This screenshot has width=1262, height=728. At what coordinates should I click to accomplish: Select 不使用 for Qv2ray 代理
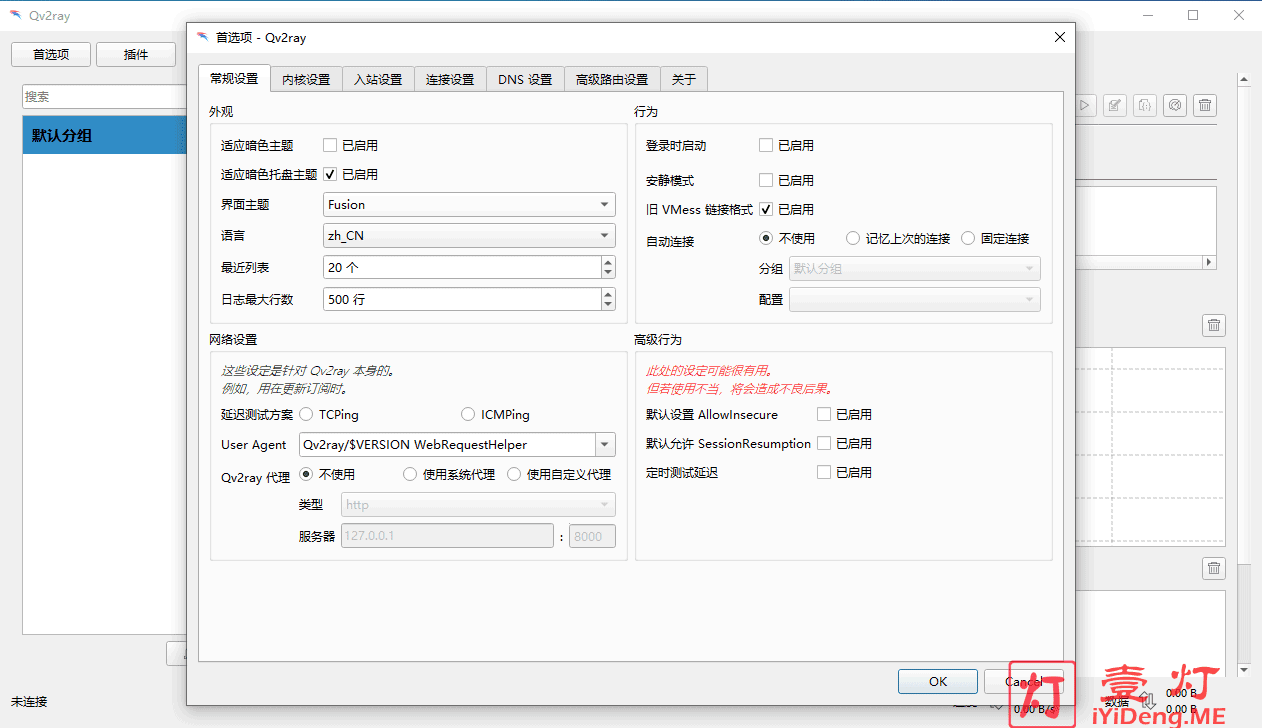click(x=307, y=474)
